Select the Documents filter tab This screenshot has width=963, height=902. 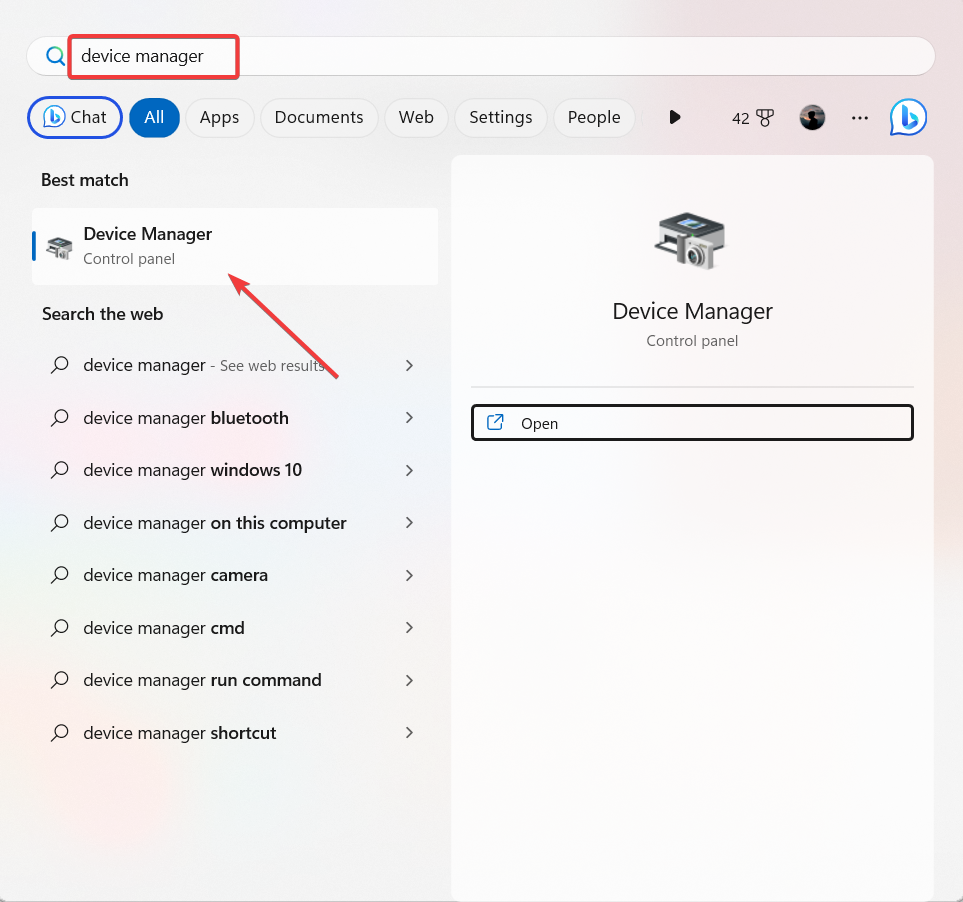click(x=319, y=117)
